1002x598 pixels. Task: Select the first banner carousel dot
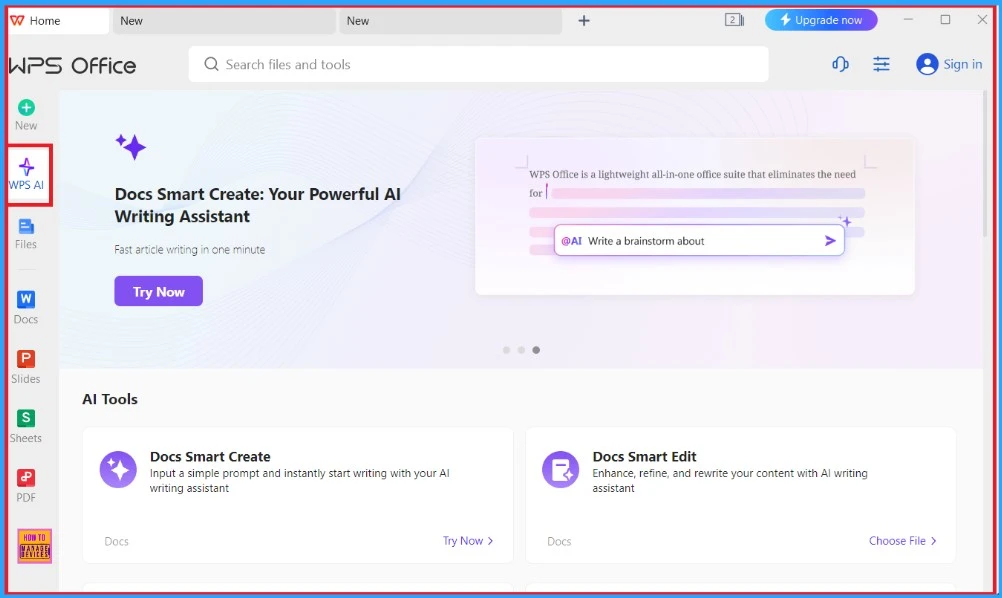point(506,350)
